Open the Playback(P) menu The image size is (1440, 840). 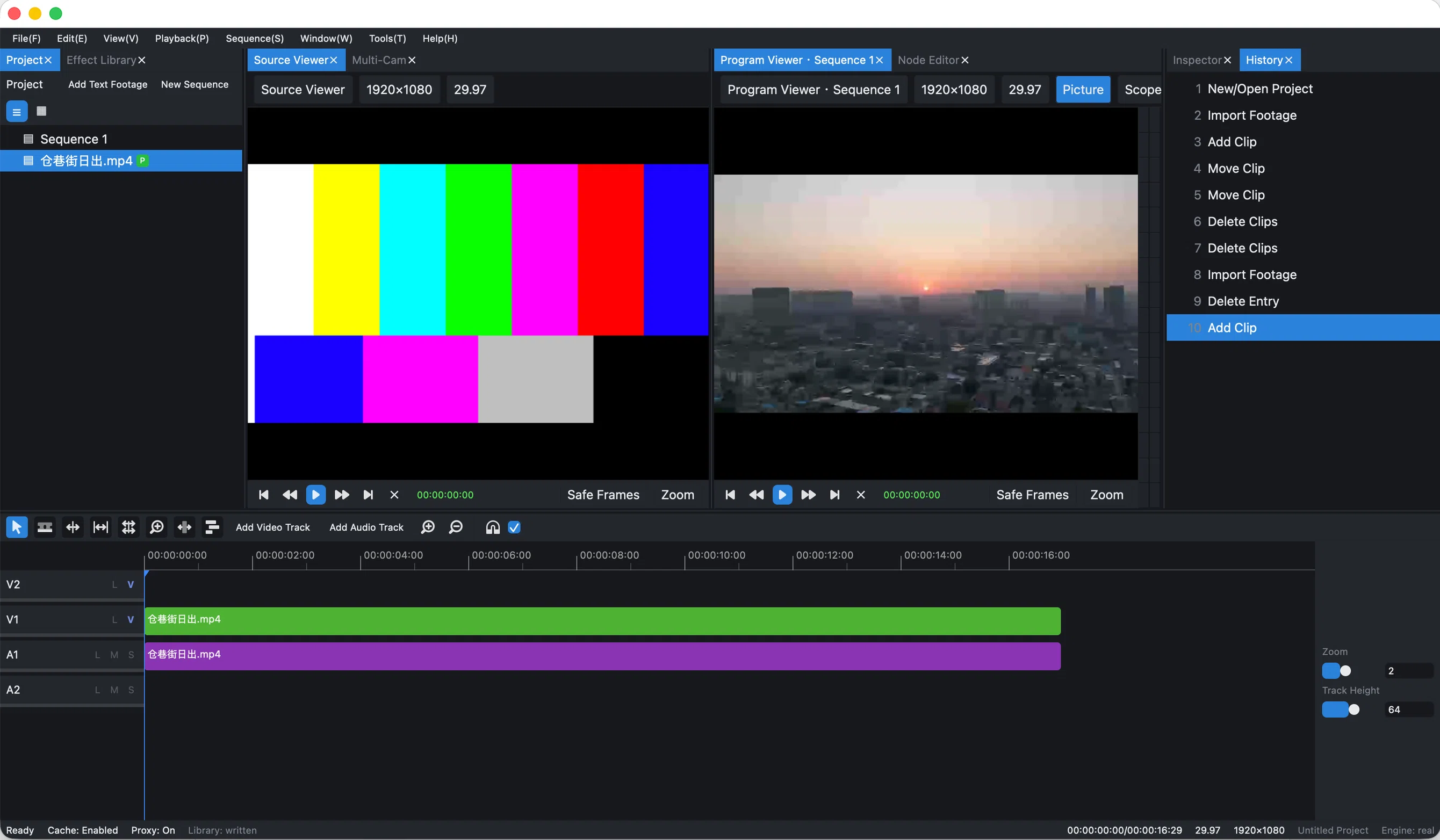point(182,38)
